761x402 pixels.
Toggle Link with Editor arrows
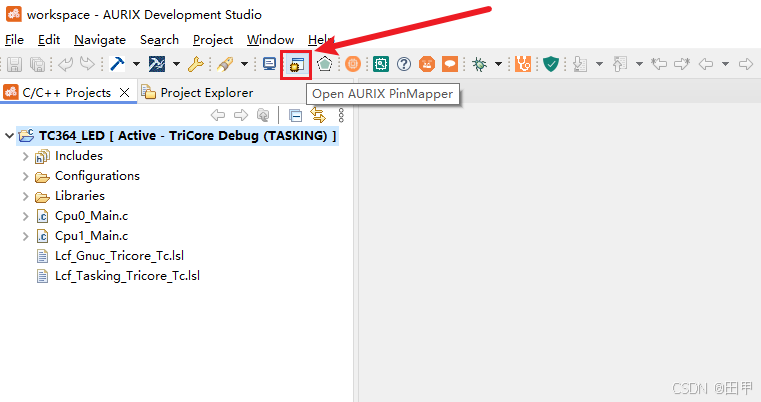pyautogui.click(x=318, y=115)
